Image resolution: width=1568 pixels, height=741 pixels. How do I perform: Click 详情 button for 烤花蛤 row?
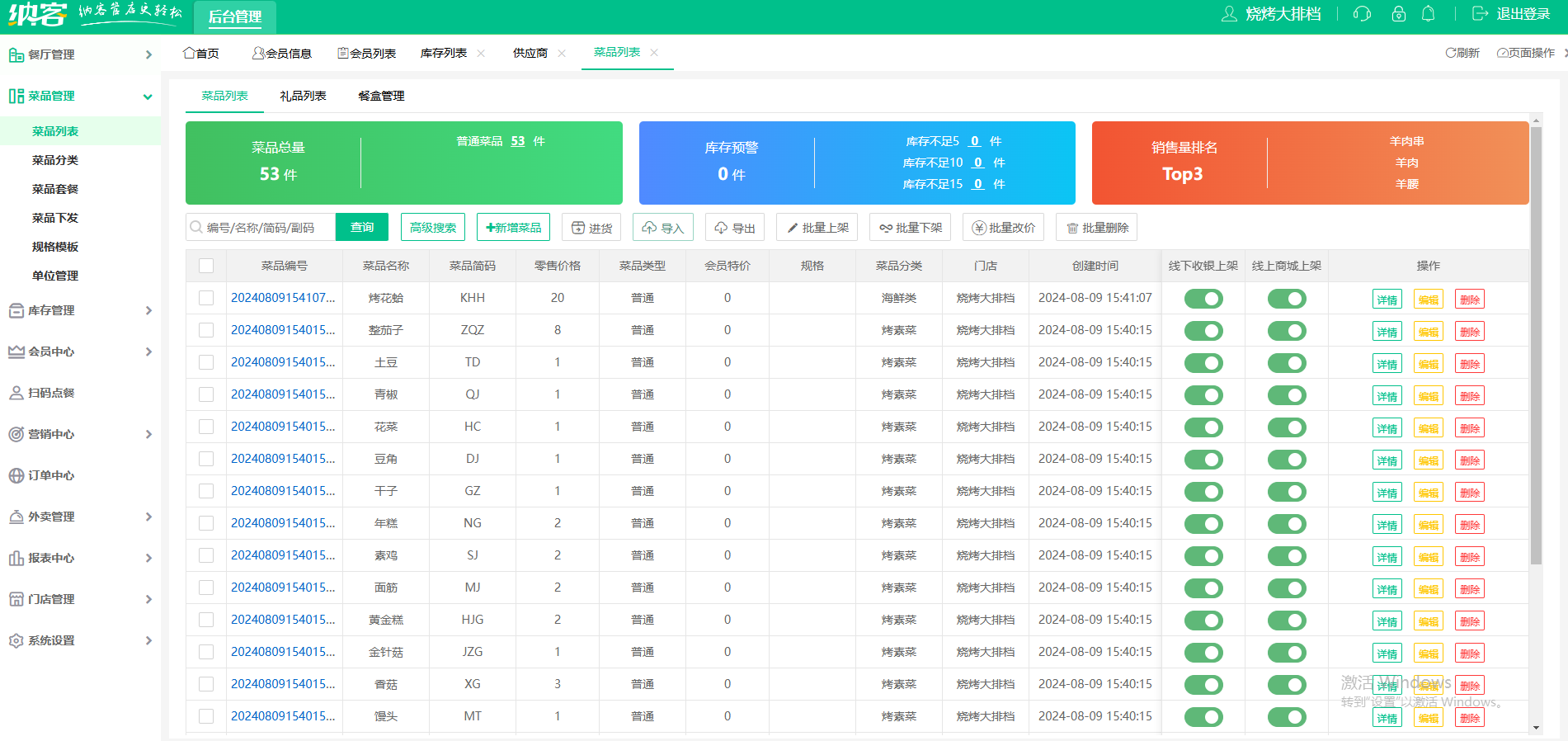pyautogui.click(x=1387, y=300)
